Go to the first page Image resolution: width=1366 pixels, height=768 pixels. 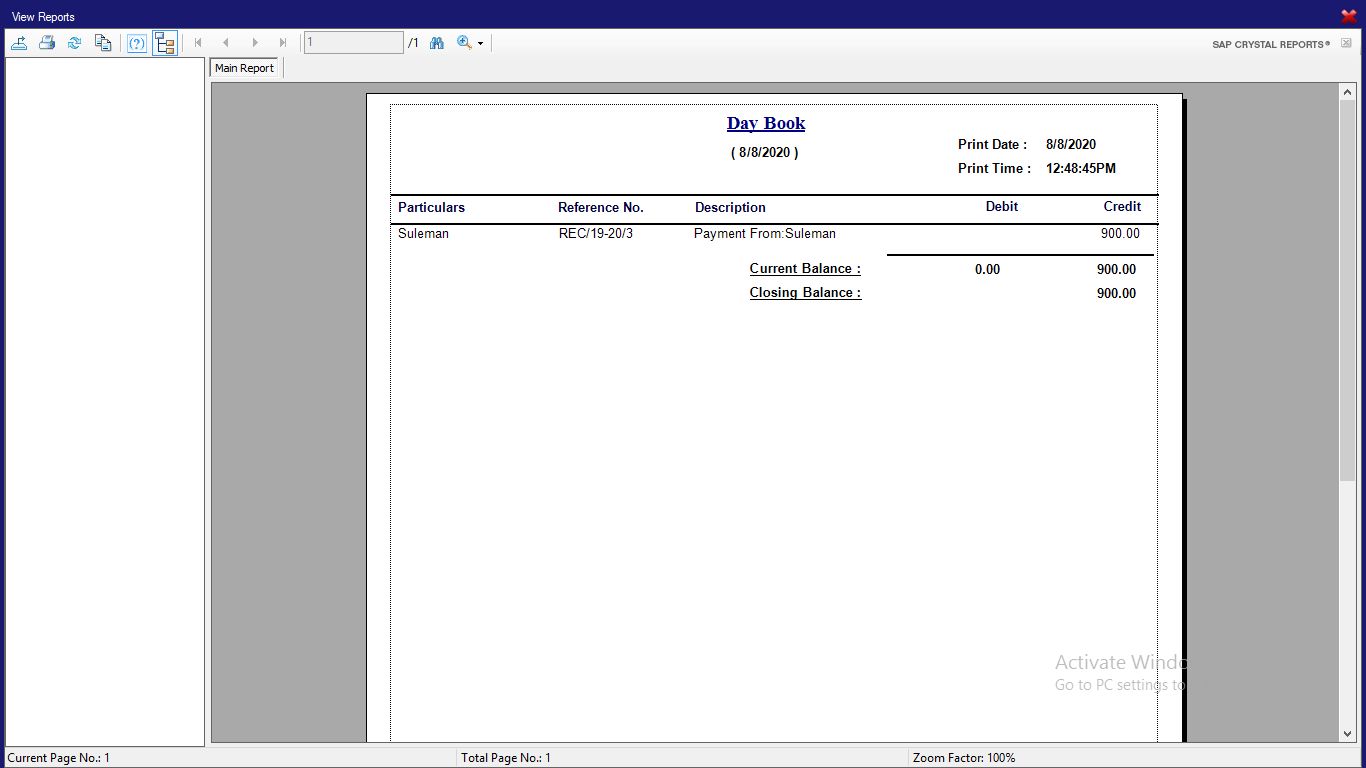198,43
